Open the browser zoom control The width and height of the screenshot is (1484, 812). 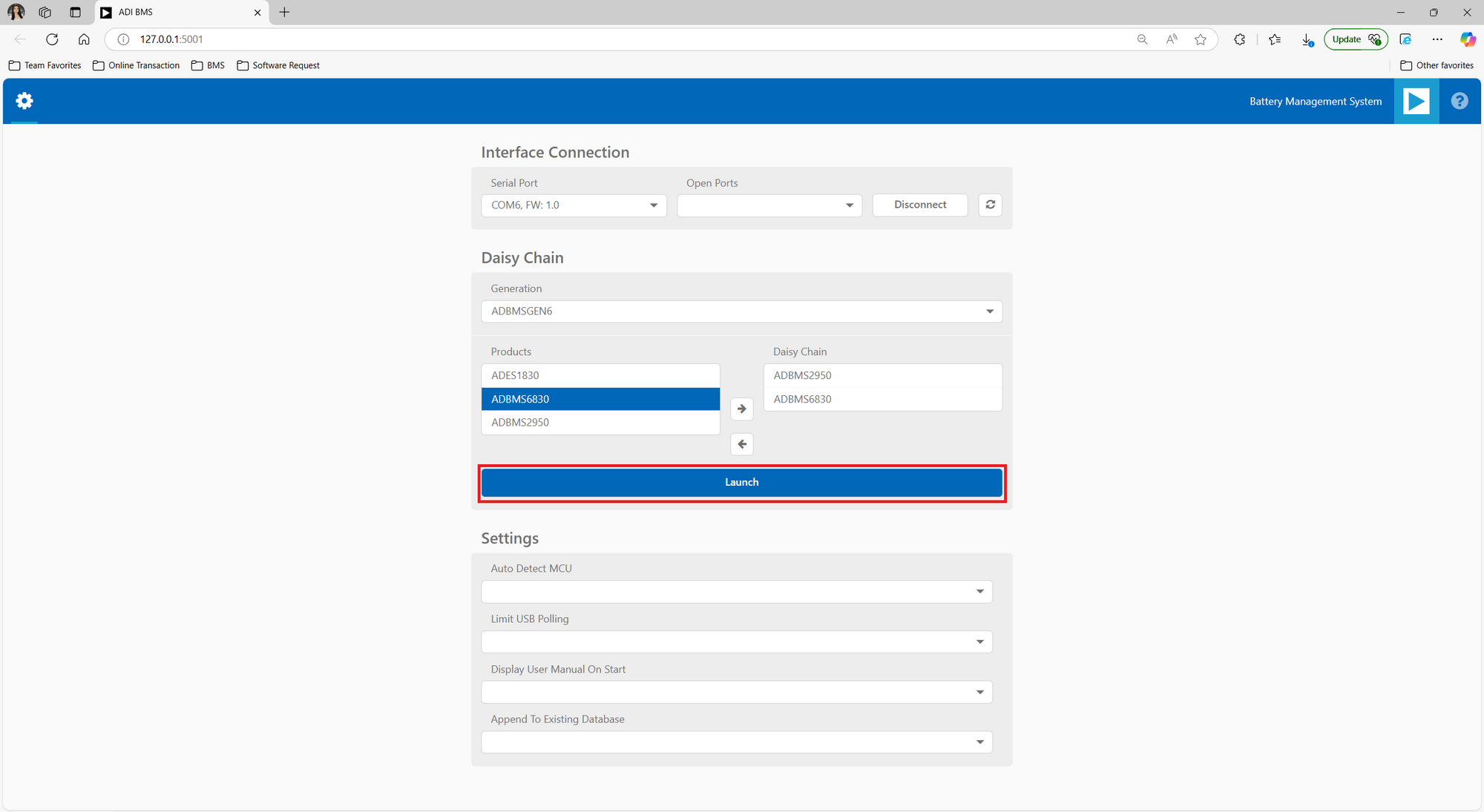pos(1142,39)
